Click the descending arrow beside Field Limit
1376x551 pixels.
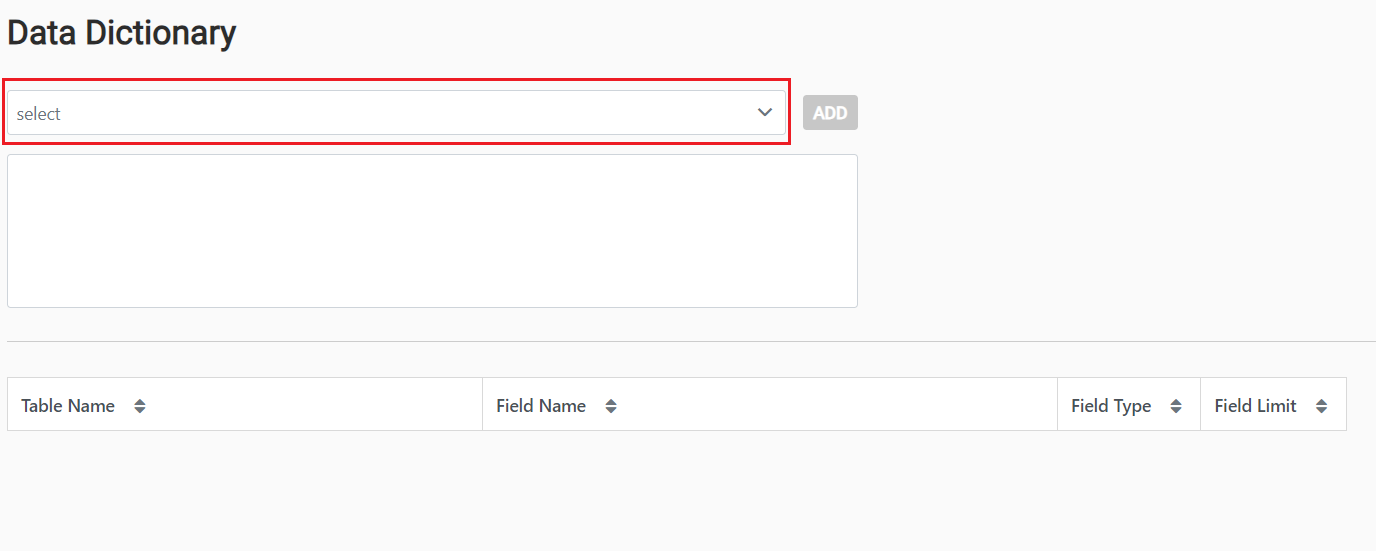(x=1322, y=411)
